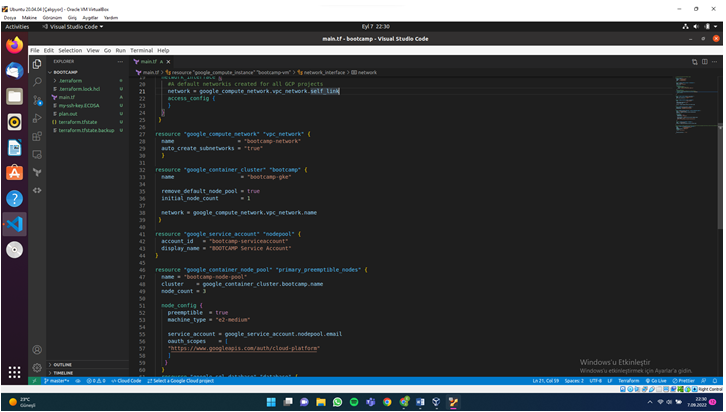Open the Help menu
This screenshot has height=412, width=726.
point(163,50)
